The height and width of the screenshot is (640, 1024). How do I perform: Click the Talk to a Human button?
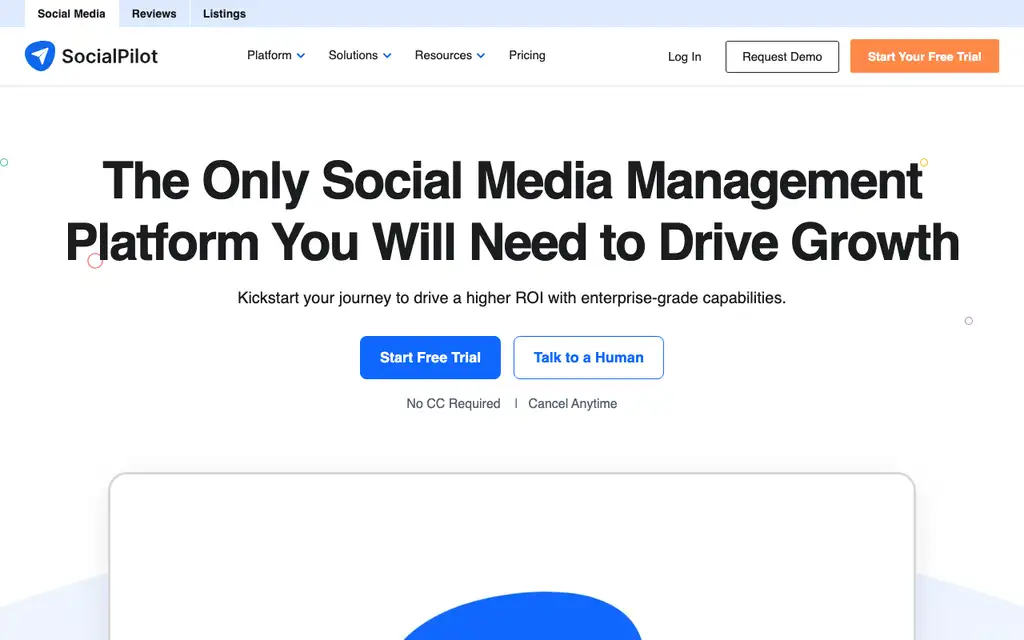point(588,357)
